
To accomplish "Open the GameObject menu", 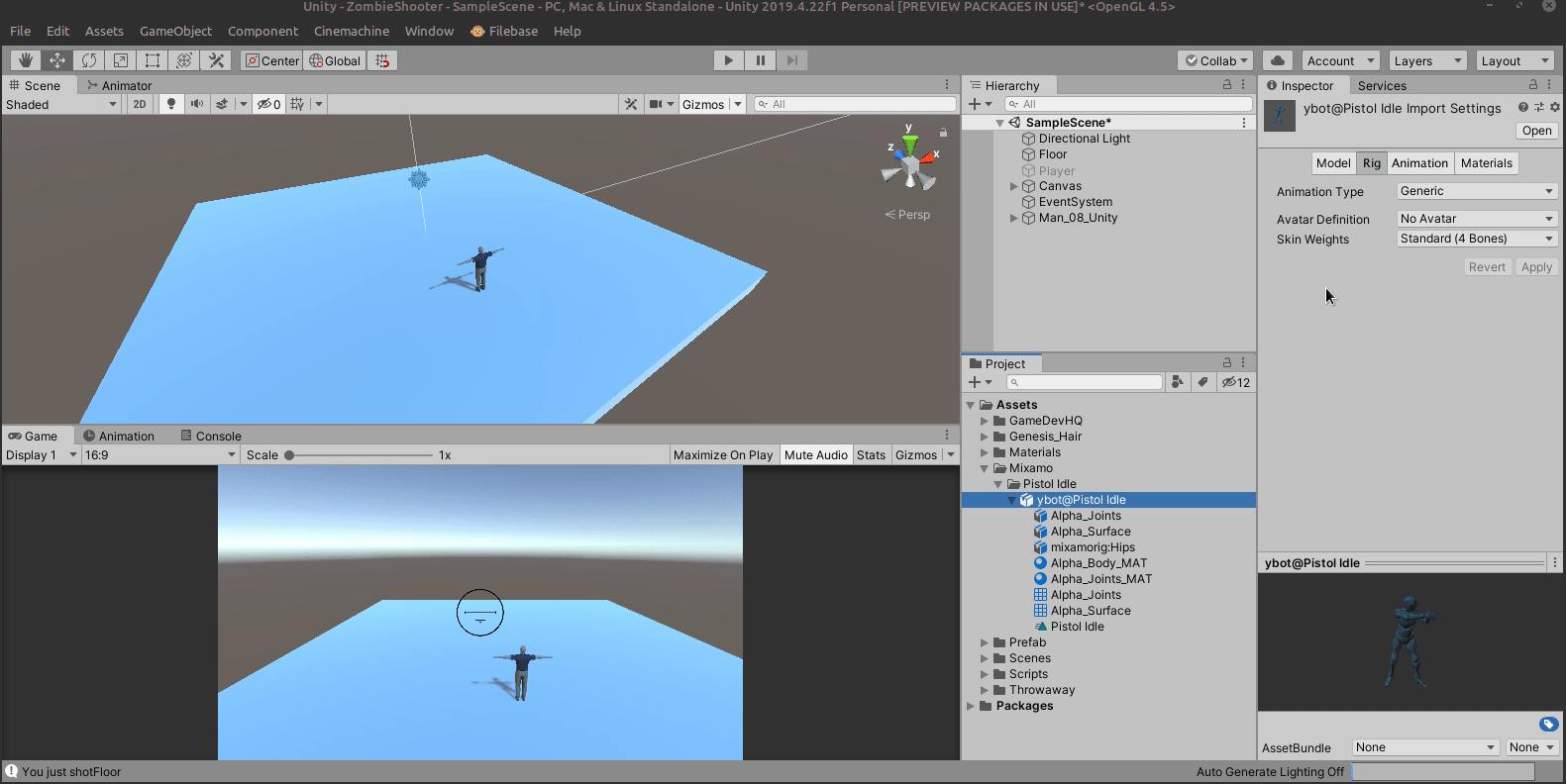I will (x=176, y=31).
